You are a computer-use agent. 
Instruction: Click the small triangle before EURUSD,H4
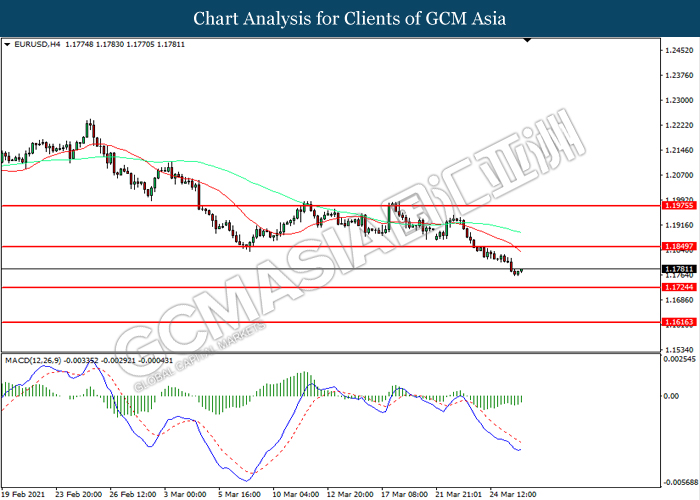7,45
